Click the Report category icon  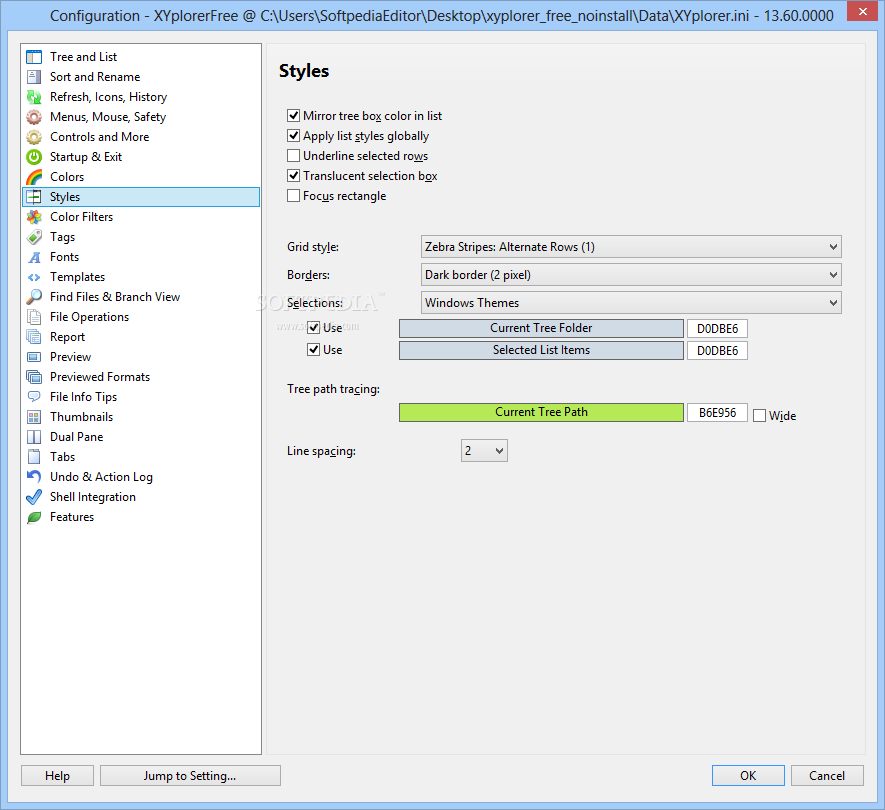coord(34,337)
